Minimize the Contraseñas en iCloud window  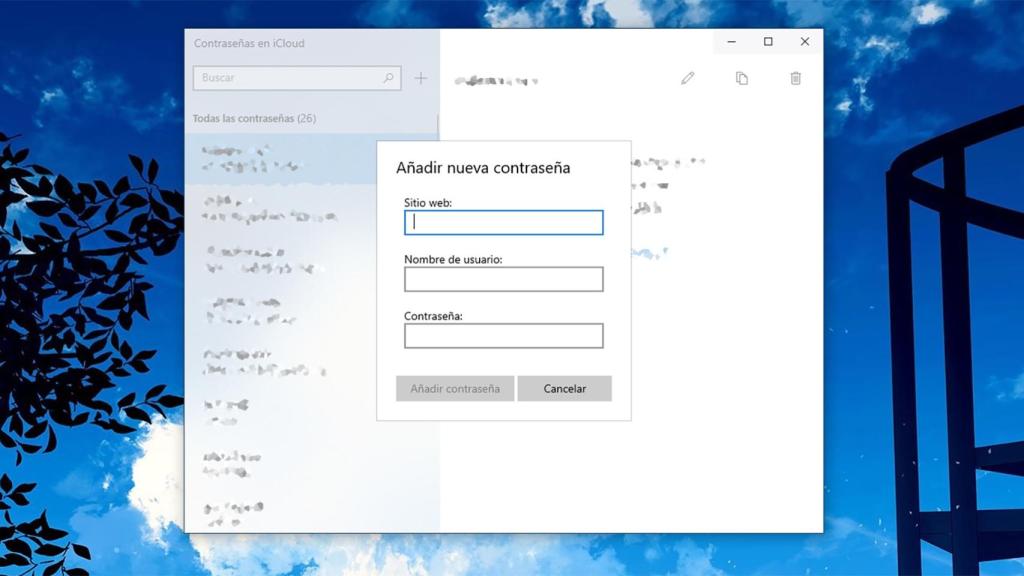(731, 41)
